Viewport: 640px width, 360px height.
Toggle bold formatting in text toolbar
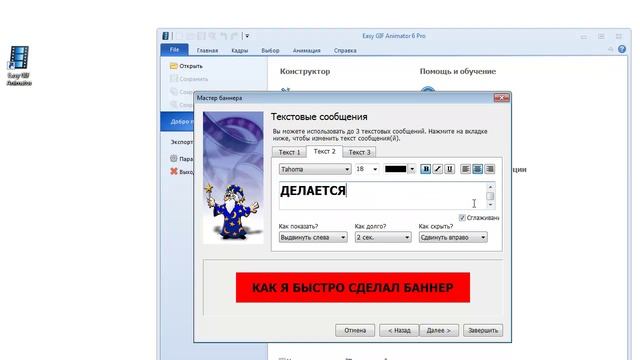coord(425,169)
